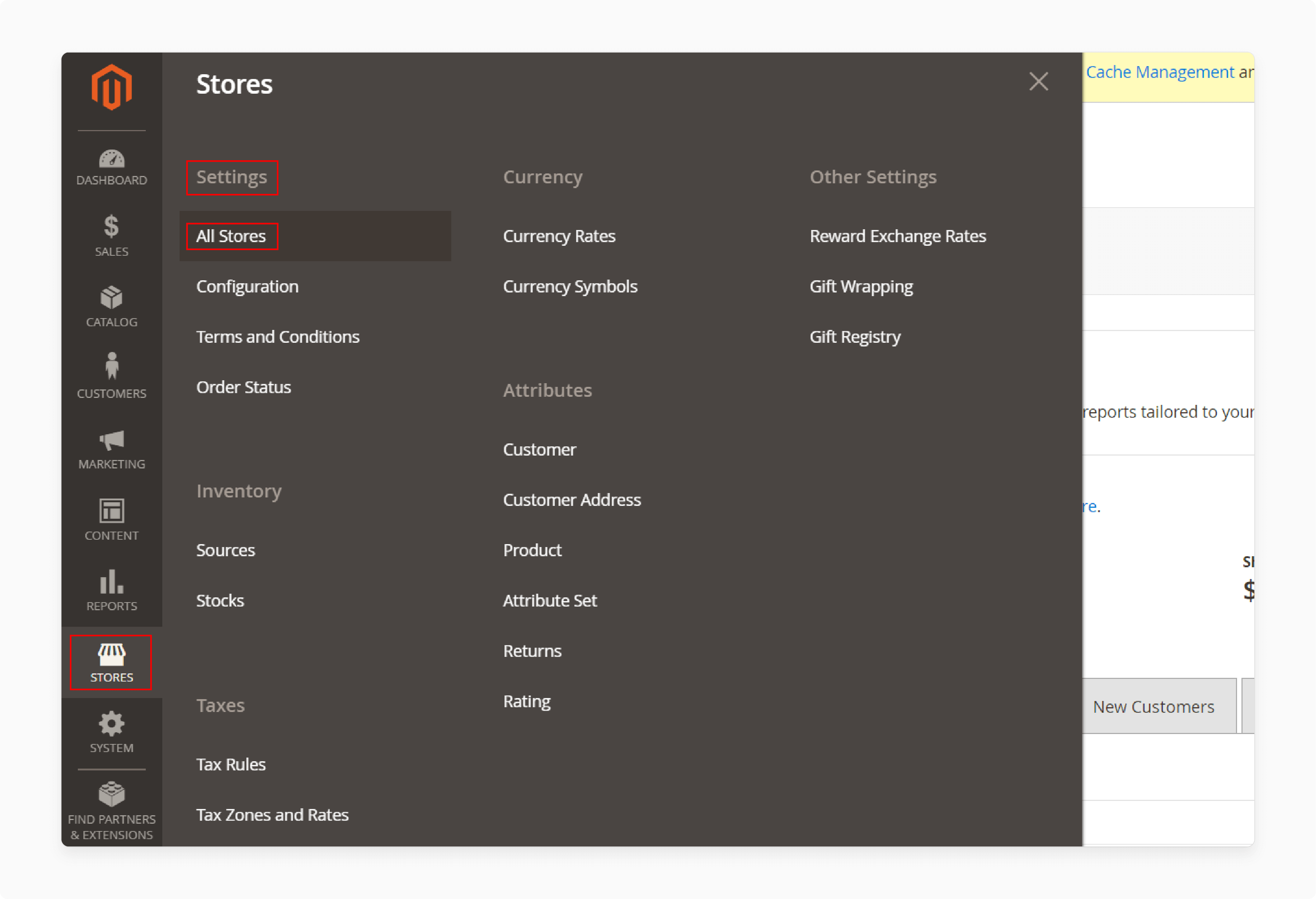Image resolution: width=1316 pixels, height=899 pixels.
Task: Open Currency Symbols
Action: [570, 287]
